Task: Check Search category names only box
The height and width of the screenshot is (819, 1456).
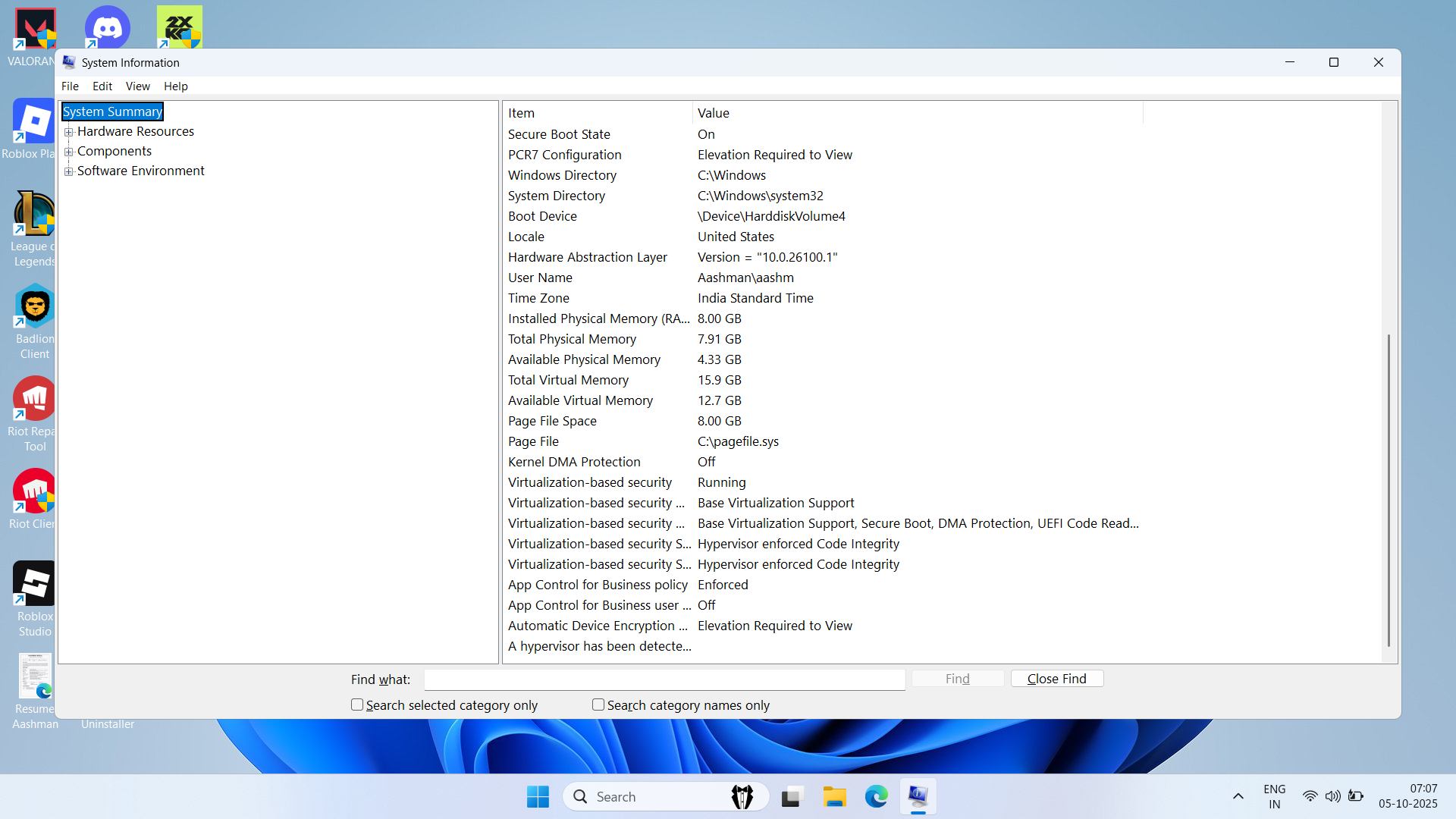Action: (x=598, y=704)
